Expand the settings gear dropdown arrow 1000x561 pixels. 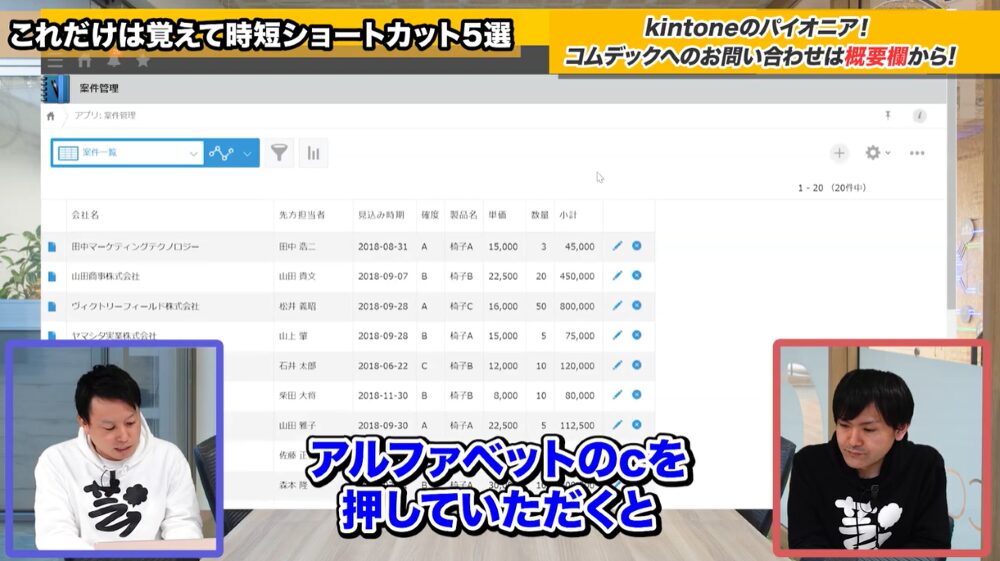pyautogui.click(x=888, y=153)
